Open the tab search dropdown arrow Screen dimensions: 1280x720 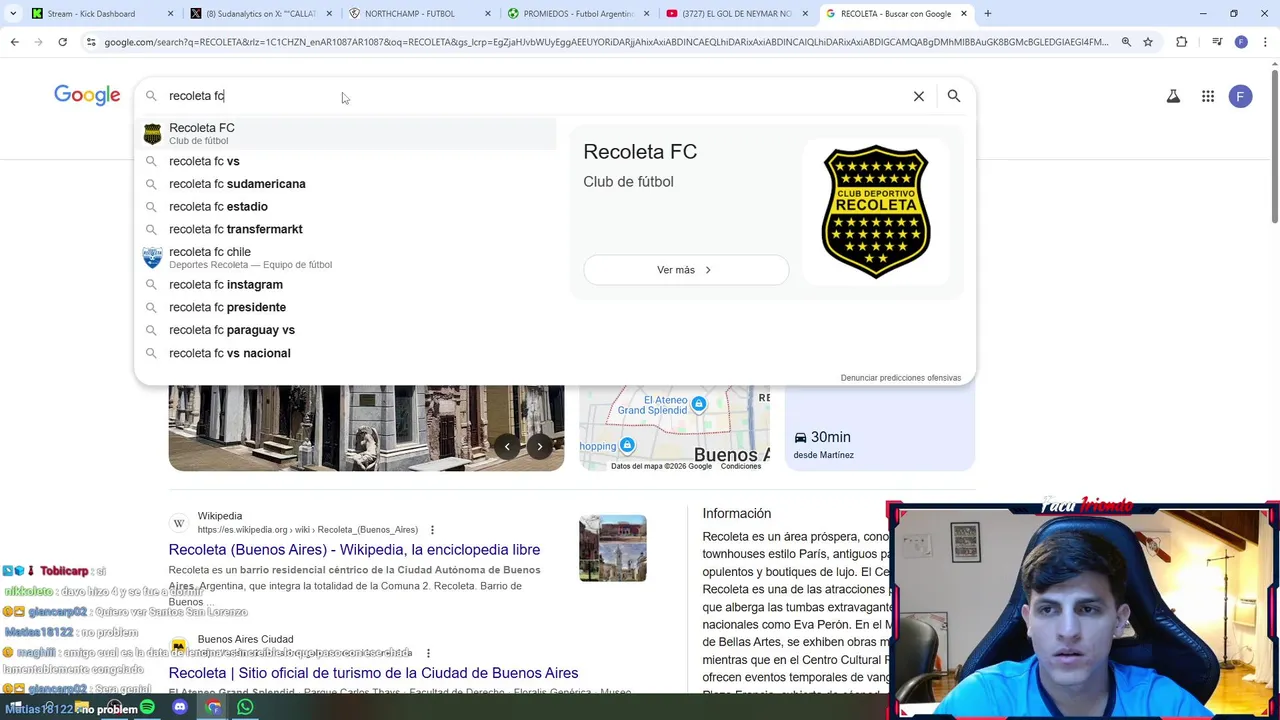tap(13, 14)
